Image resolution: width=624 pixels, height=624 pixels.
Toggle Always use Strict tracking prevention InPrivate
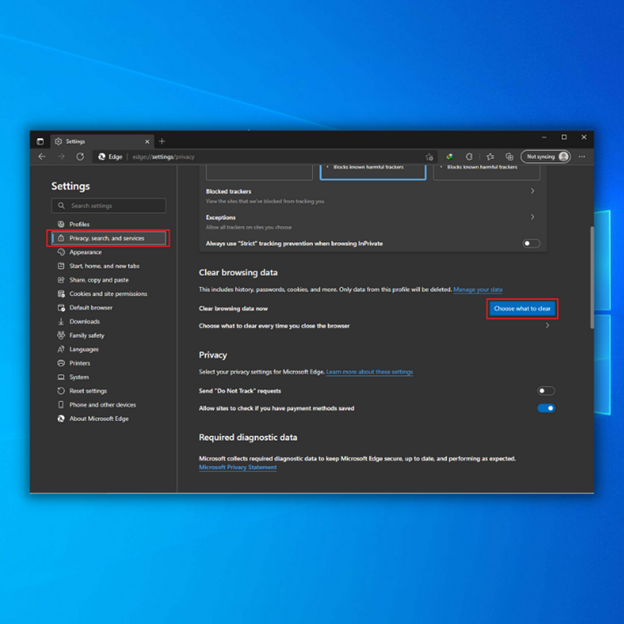[531, 243]
